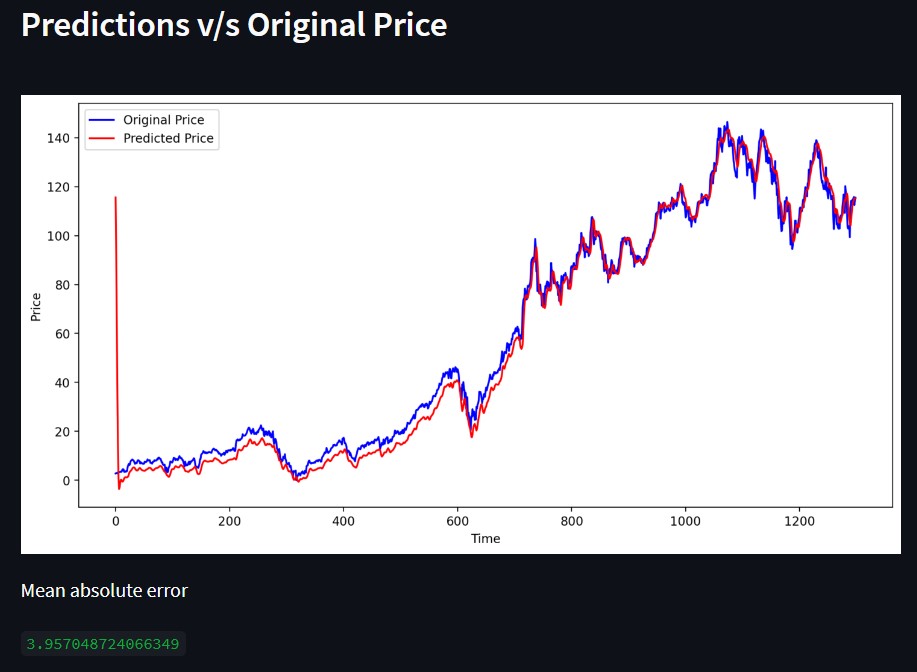Click the Original Price legend label
Screen dimensions: 917x672
coord(164,120)
